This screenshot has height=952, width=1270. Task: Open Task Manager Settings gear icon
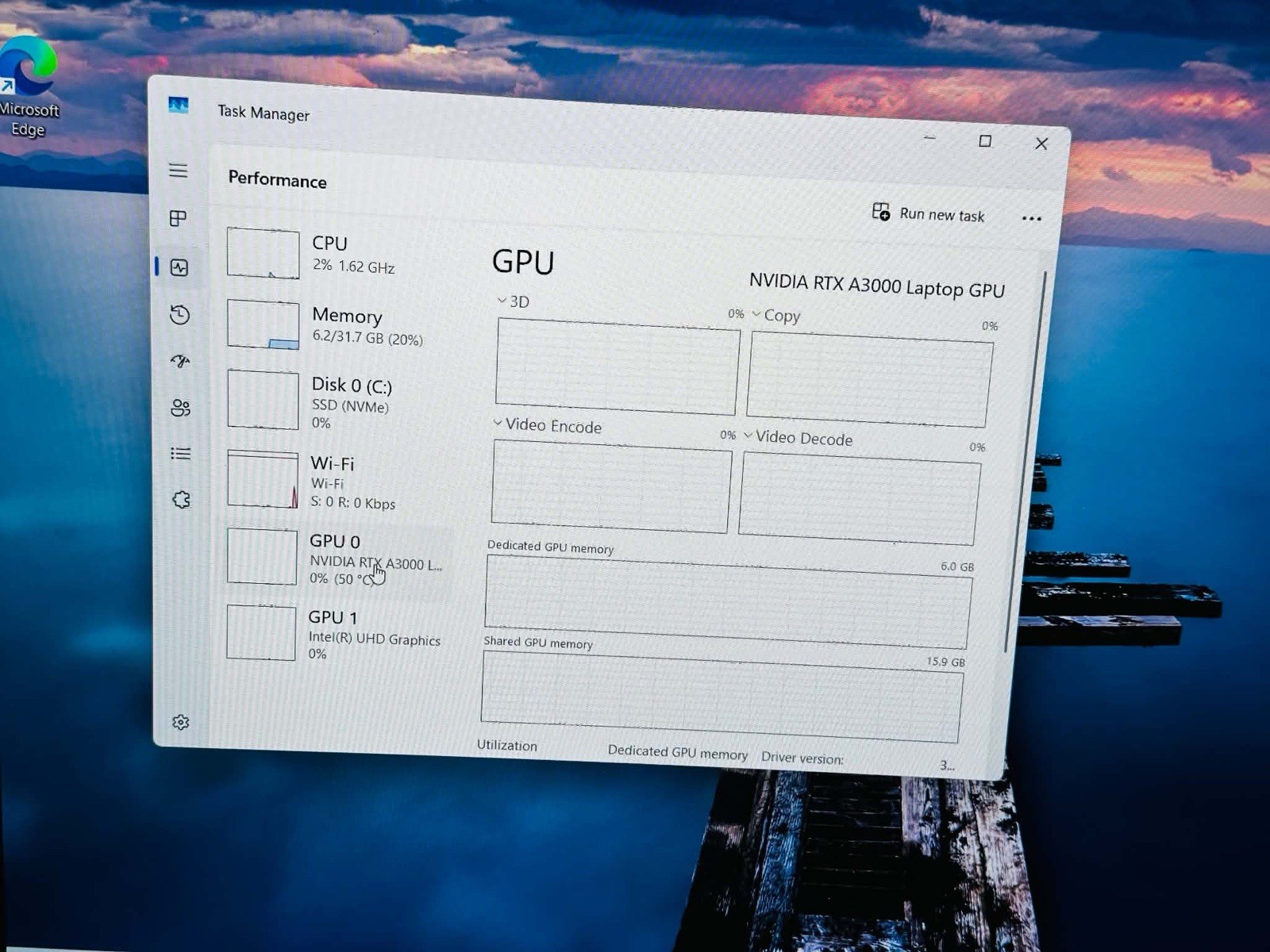181,722
